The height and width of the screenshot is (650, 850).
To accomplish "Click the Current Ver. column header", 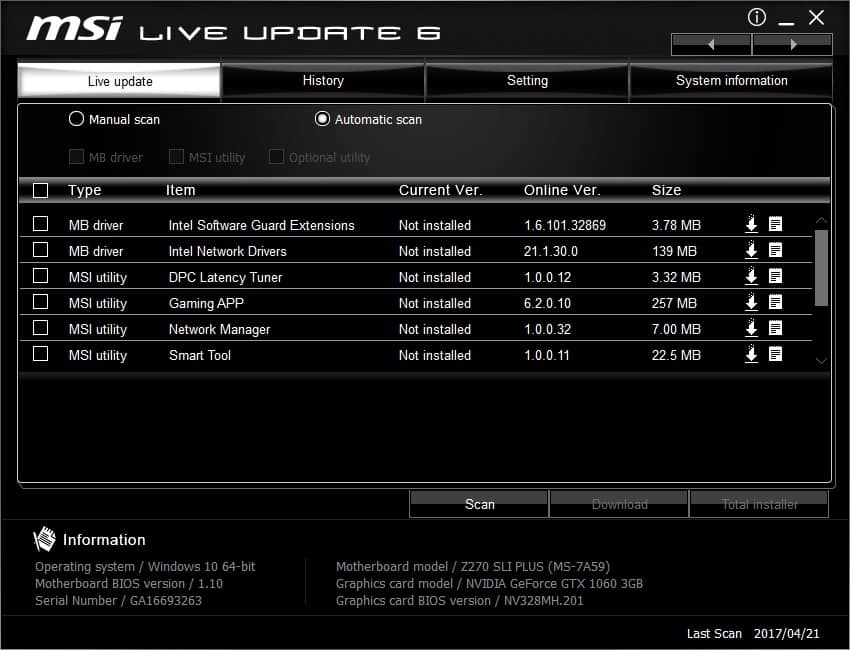I will click(440, 190).
